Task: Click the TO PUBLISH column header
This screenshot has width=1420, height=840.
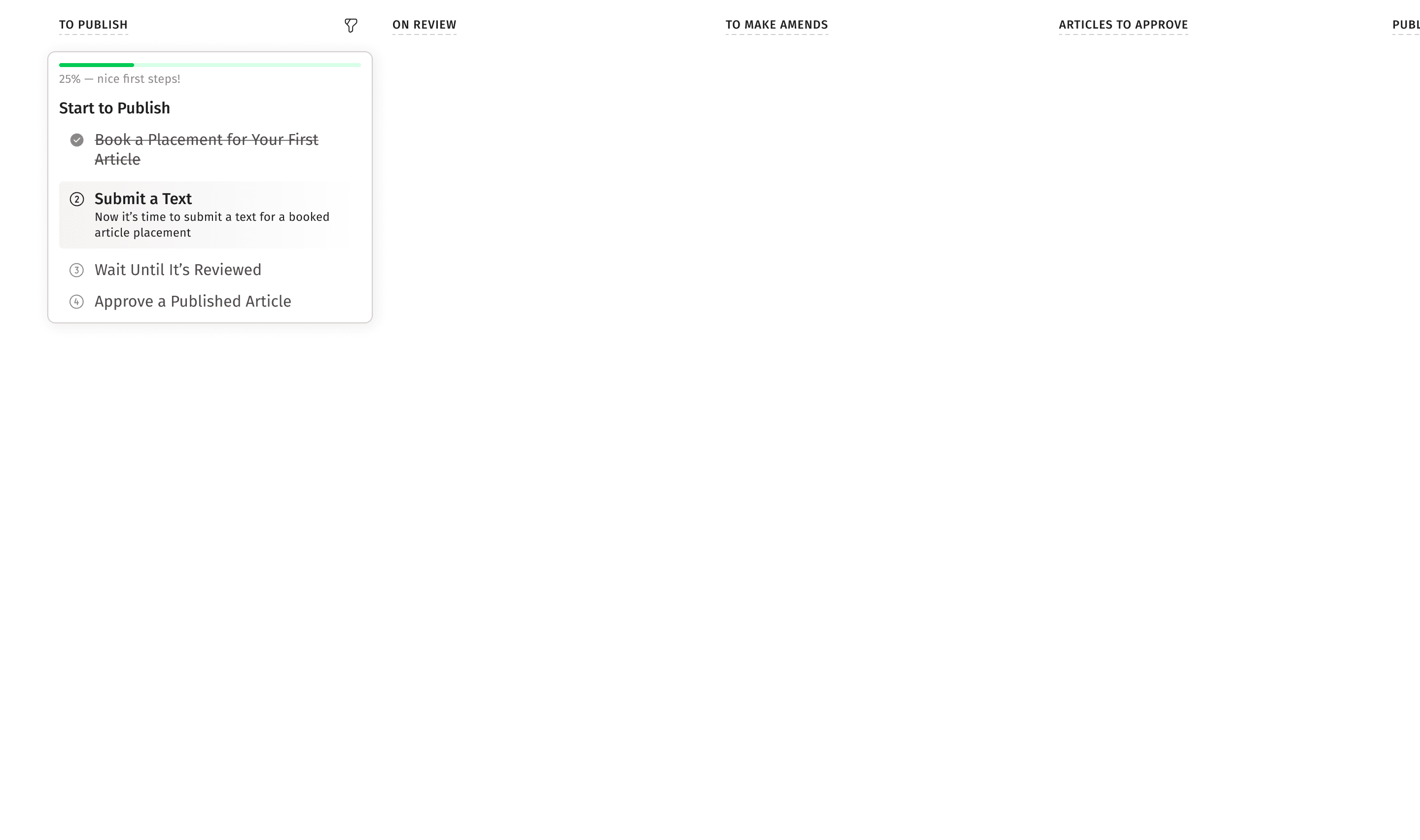Action: (x=93, y=25)
